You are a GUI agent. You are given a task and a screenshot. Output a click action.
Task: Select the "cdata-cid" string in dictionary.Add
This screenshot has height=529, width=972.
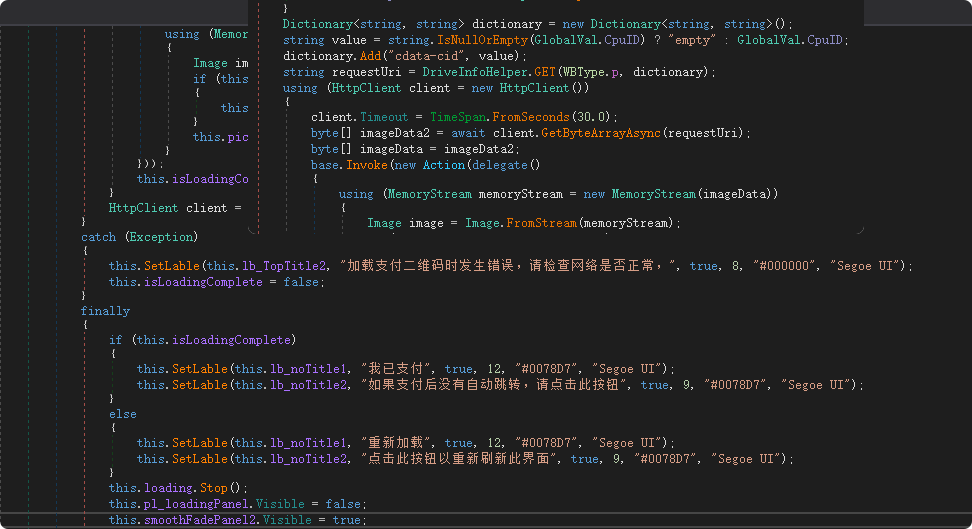click(x=387, y=56)
